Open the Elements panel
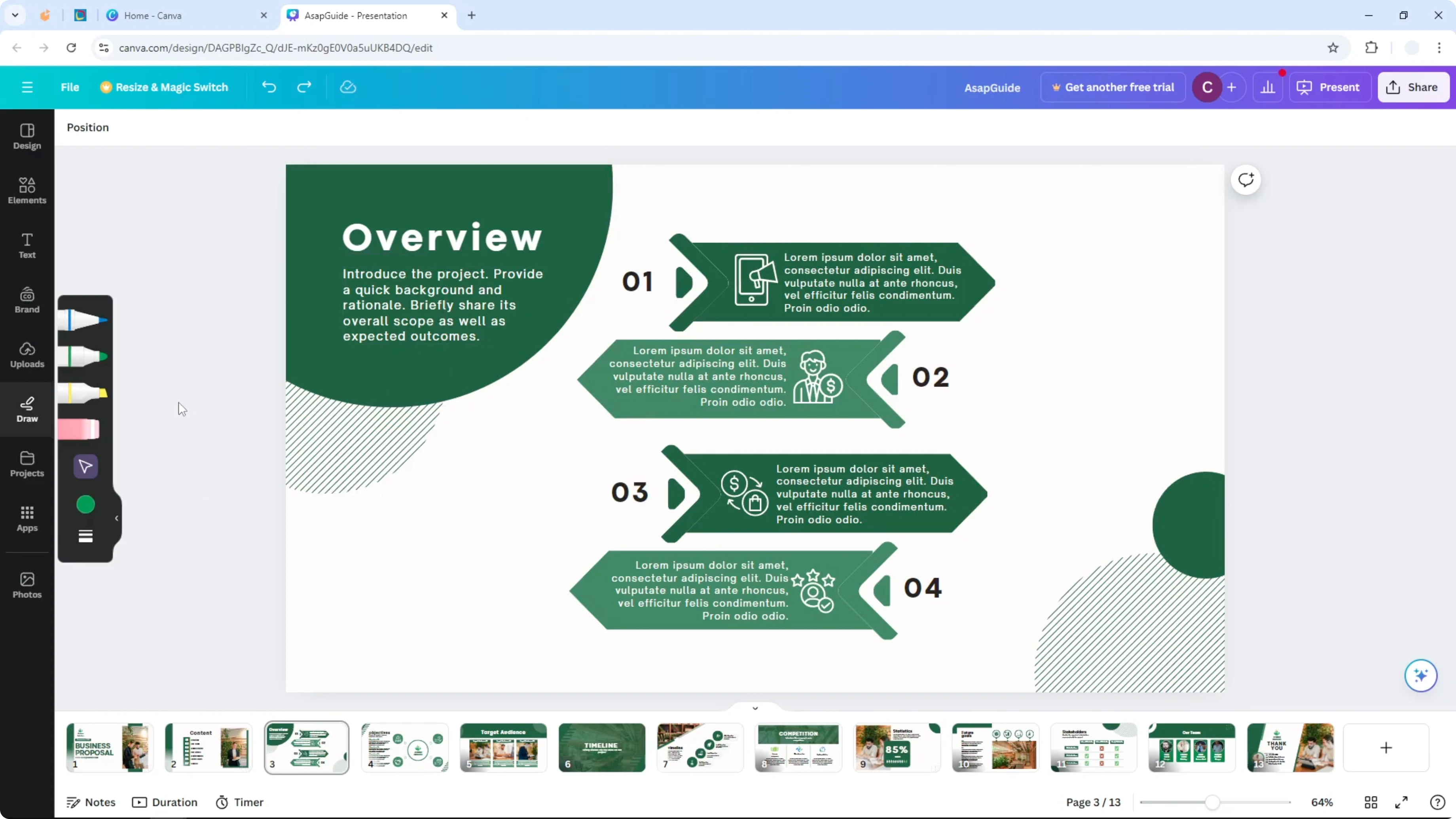The width and height of the screenshot is (1456, 819). 27,191
